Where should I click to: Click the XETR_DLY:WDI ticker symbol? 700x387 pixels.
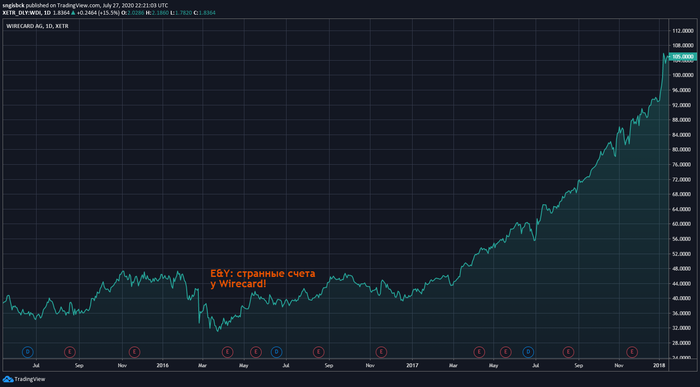tap(21, 13)
